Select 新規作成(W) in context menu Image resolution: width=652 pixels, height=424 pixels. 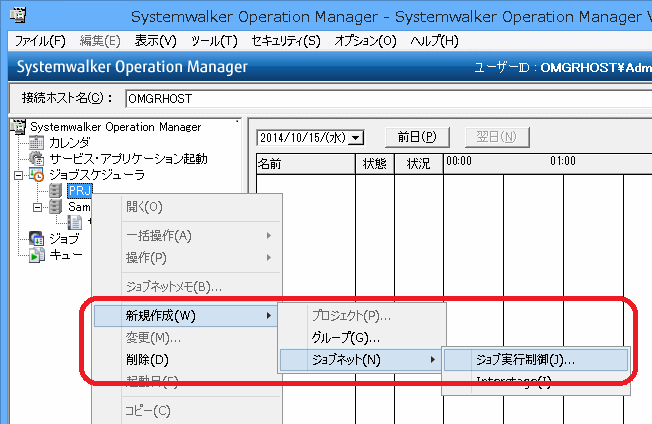pyautogui.click(x=185, y=316)
